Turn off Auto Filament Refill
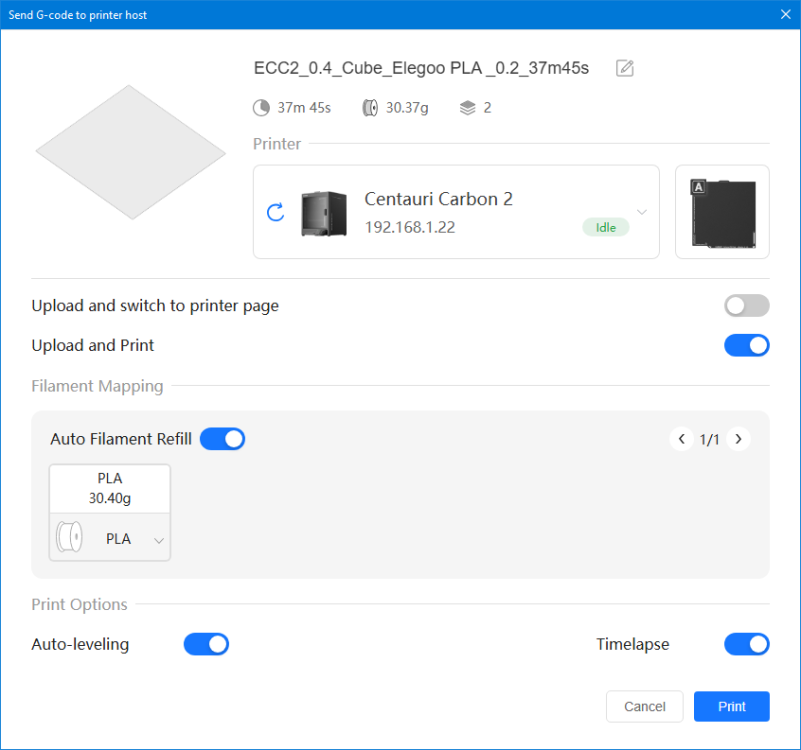Screen dimensions: 801x750 222,438
